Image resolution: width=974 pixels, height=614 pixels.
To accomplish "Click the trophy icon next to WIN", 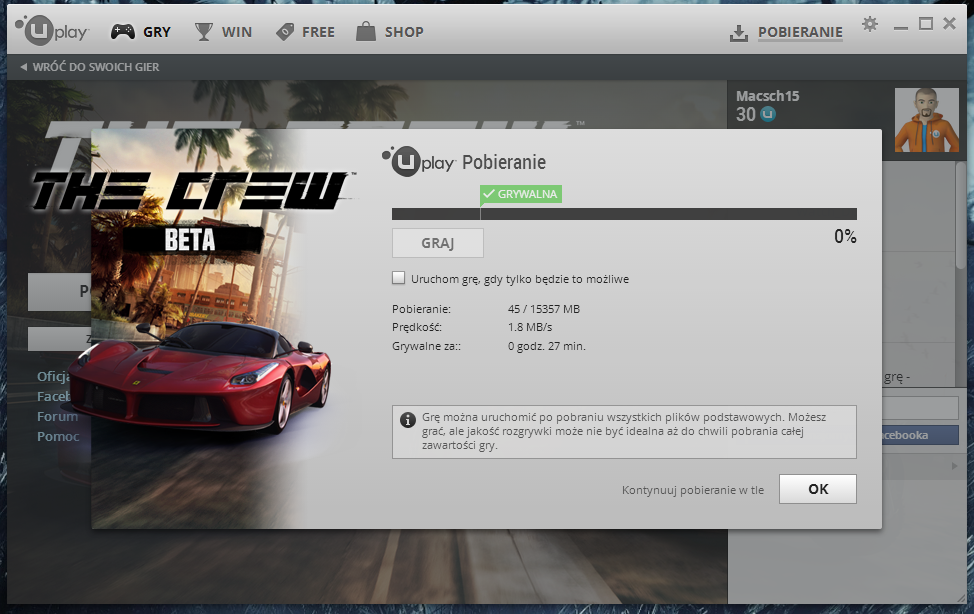I will 203,32.
